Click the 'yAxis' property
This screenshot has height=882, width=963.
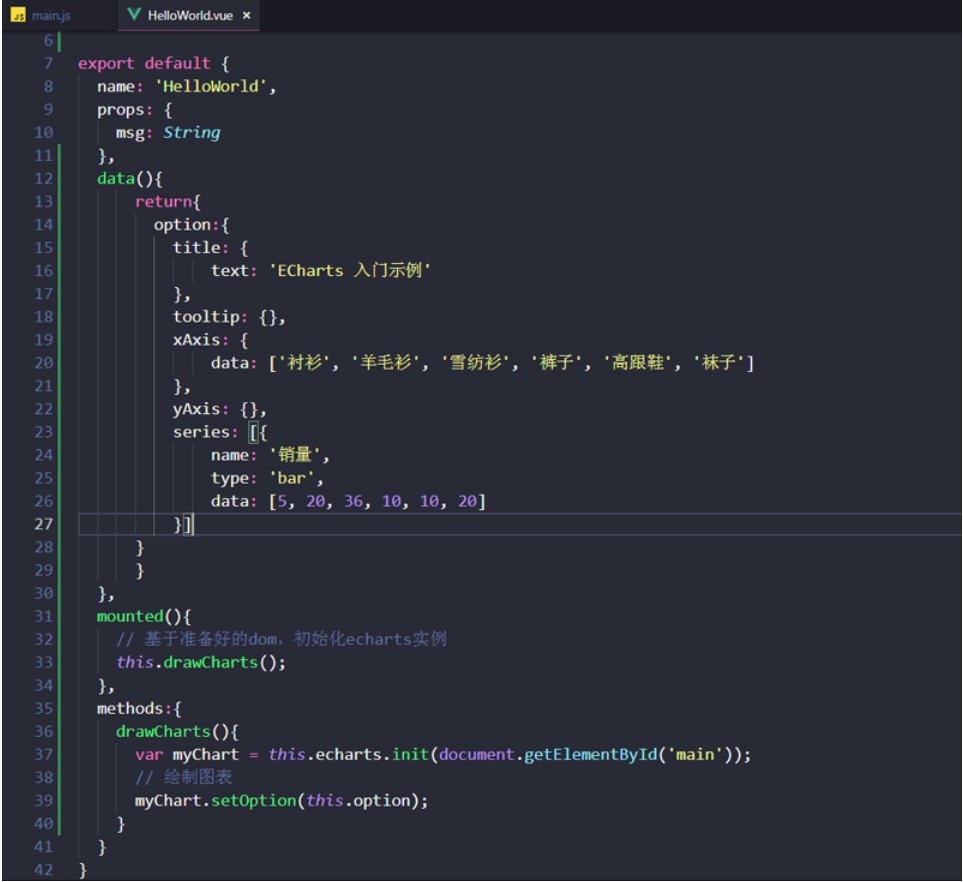[197, 409]
